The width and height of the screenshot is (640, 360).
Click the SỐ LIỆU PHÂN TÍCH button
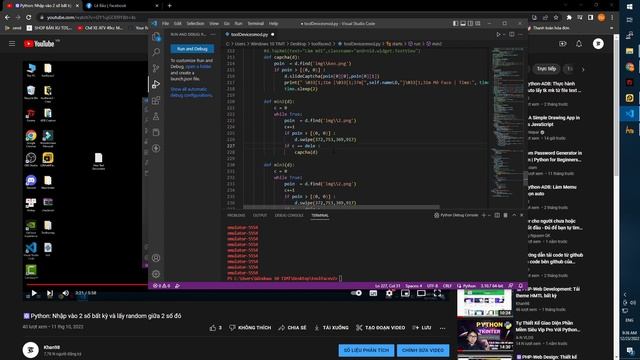(366, 350)
